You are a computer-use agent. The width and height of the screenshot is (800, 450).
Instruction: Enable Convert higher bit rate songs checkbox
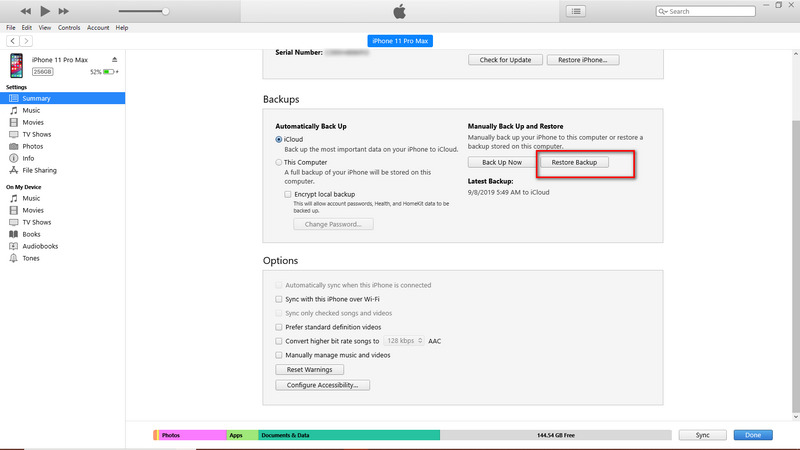coord(279,341)
